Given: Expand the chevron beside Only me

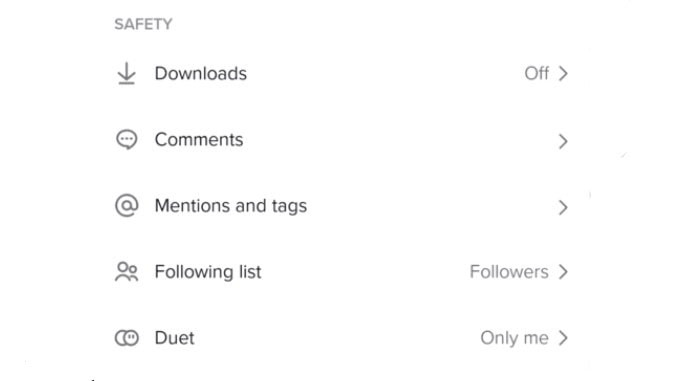Looking at the screenshot, I should [x=563, y=338].
